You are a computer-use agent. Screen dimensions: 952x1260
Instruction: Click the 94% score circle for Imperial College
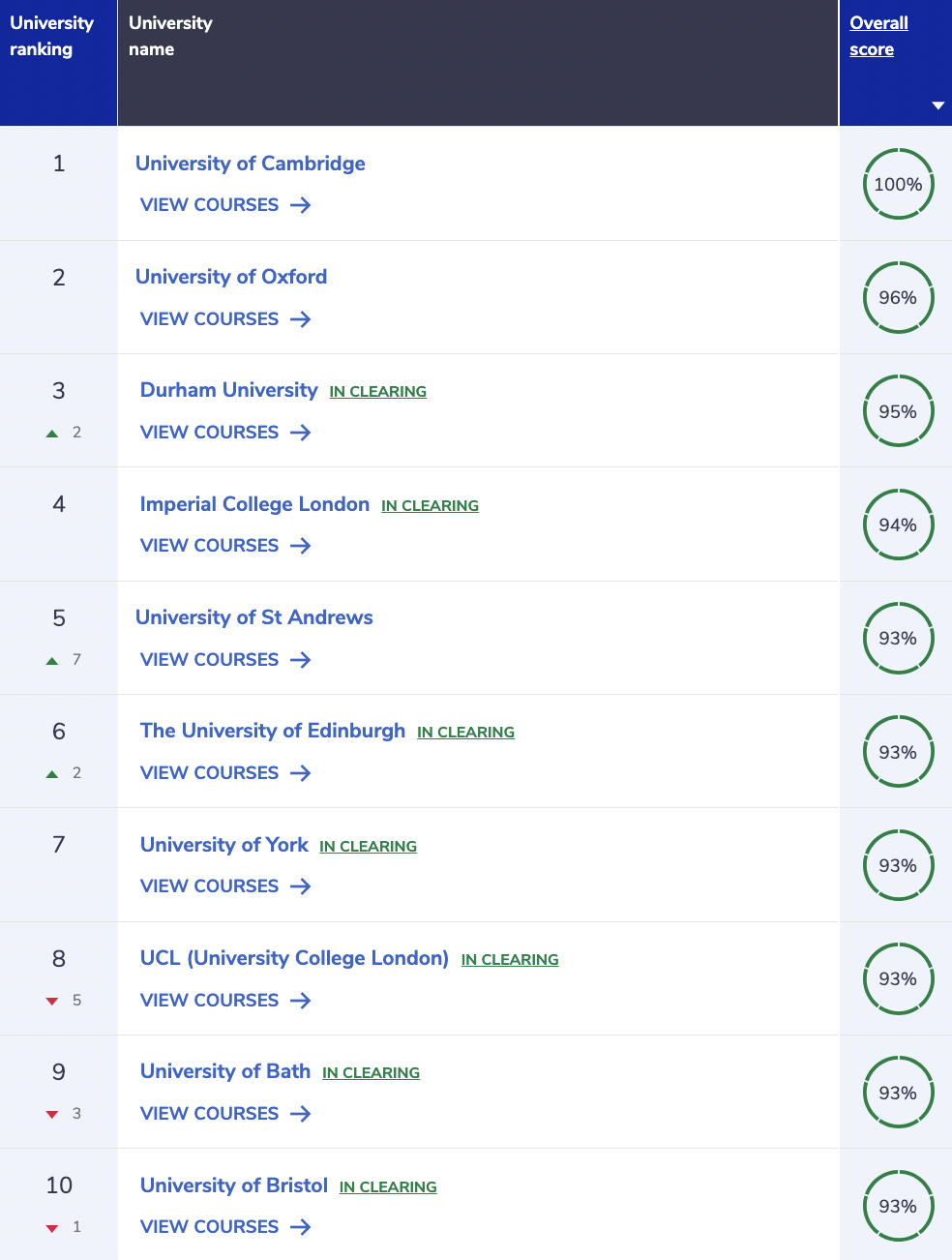click(898, 525)
